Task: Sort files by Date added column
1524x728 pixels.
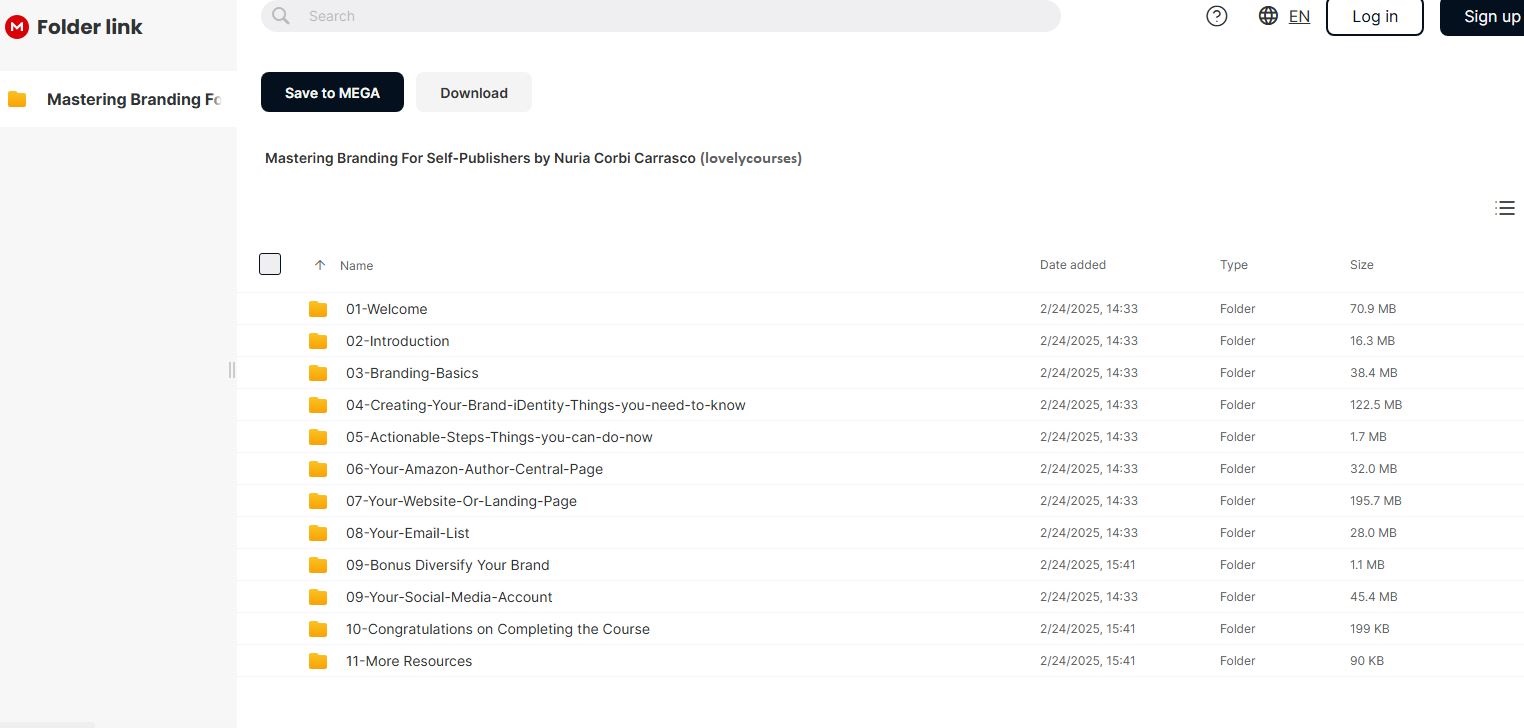Action: tap(1072, 265)
